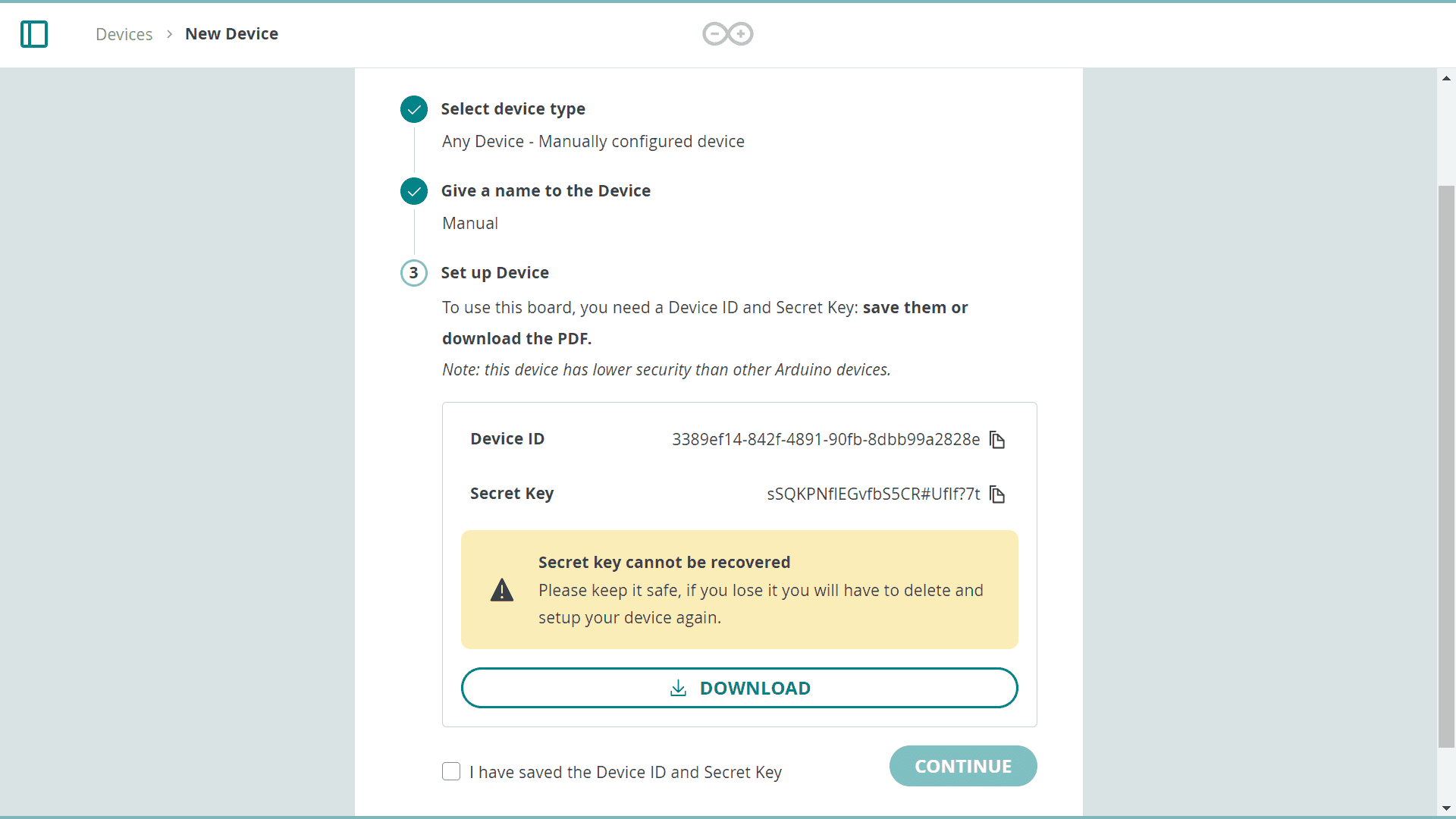This screenshot has height=819, width=1456.
Task: Click the Secret Key value text
Action: (873, 494)
